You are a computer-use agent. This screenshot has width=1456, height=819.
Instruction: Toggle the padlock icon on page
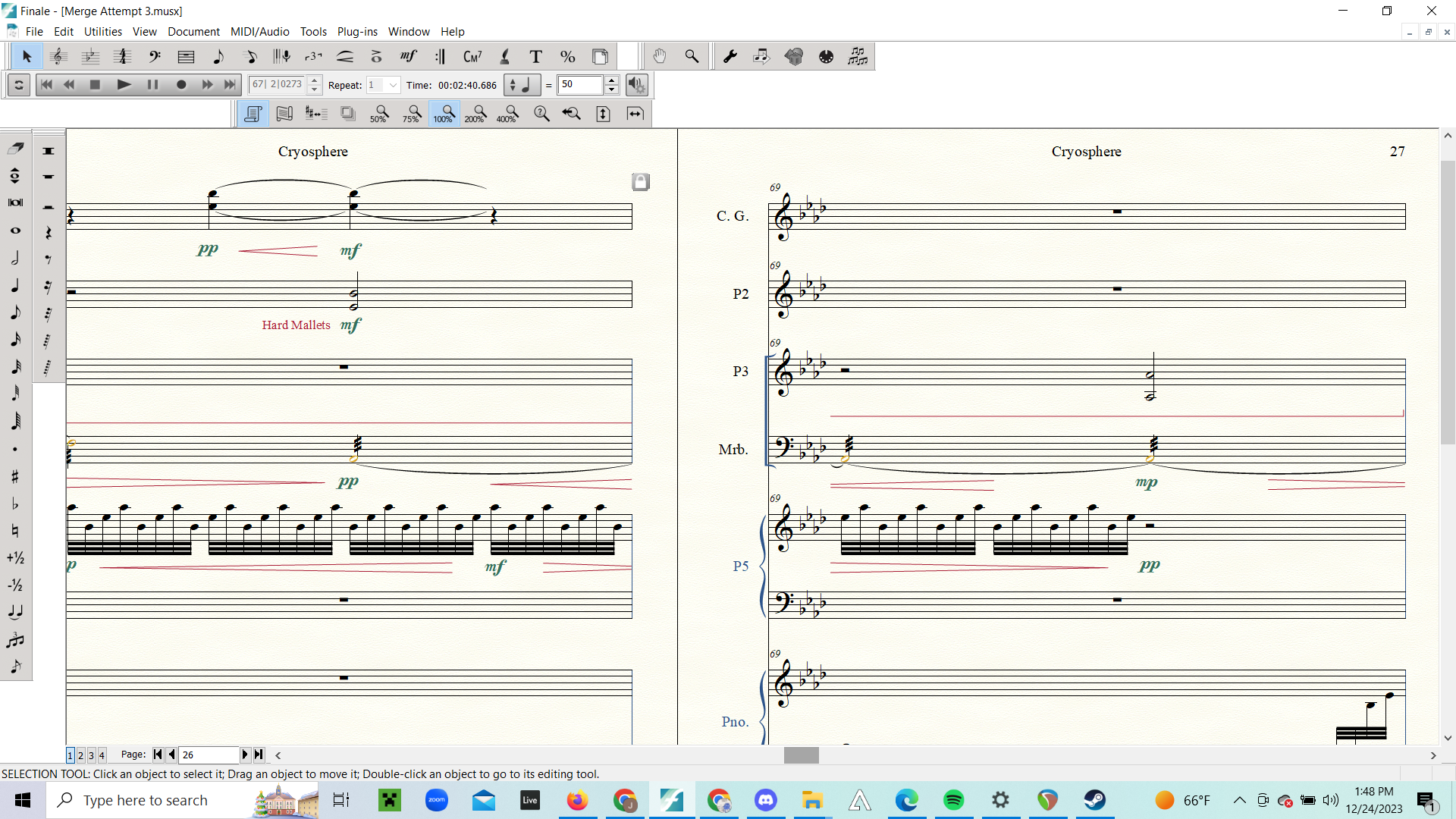641,182
